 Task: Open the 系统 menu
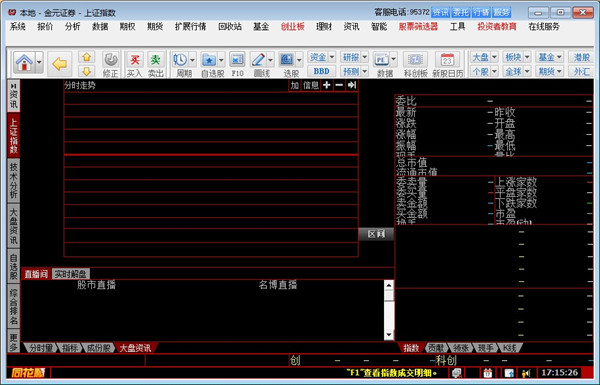click(18, 26)
